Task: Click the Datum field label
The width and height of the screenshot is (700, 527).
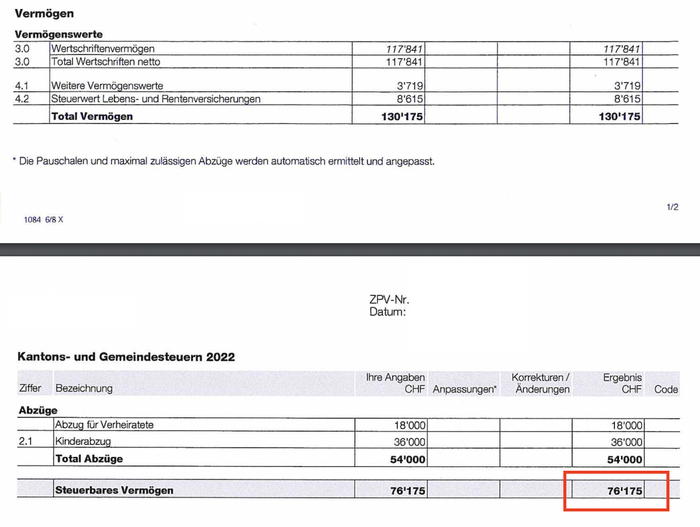Action: coord(388,311)
